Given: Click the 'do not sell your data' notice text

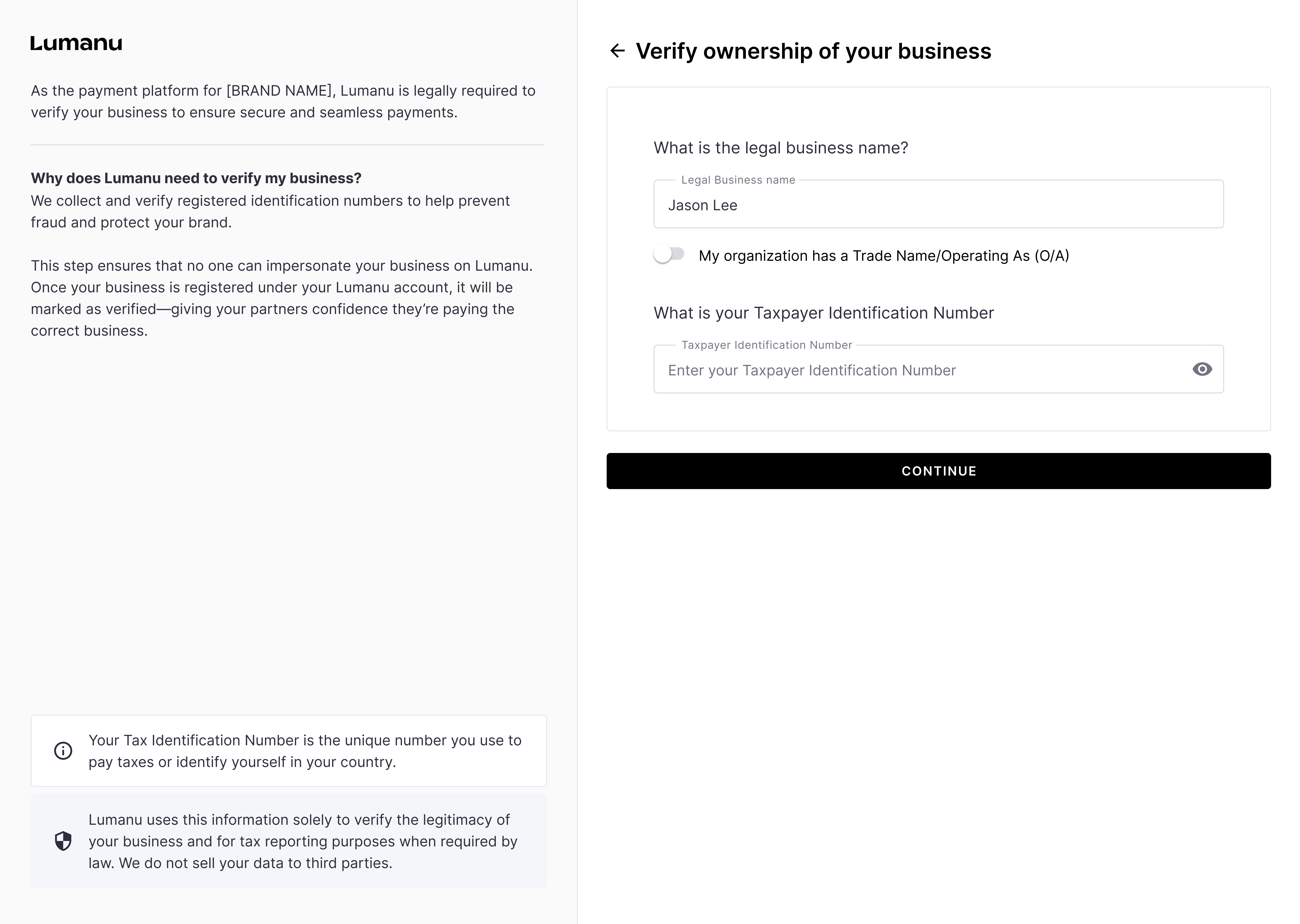Looking at the screenshot, I should click(x=302, y=841).
